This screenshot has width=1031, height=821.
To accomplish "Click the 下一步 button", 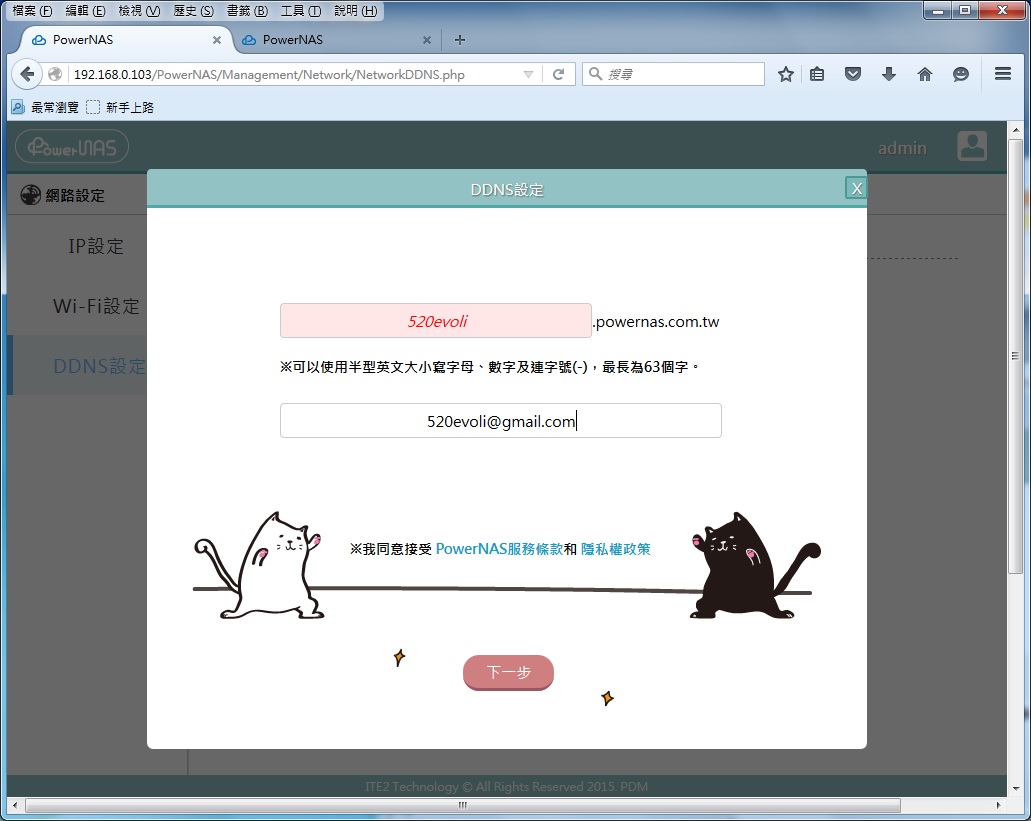I will pos(508,672).
